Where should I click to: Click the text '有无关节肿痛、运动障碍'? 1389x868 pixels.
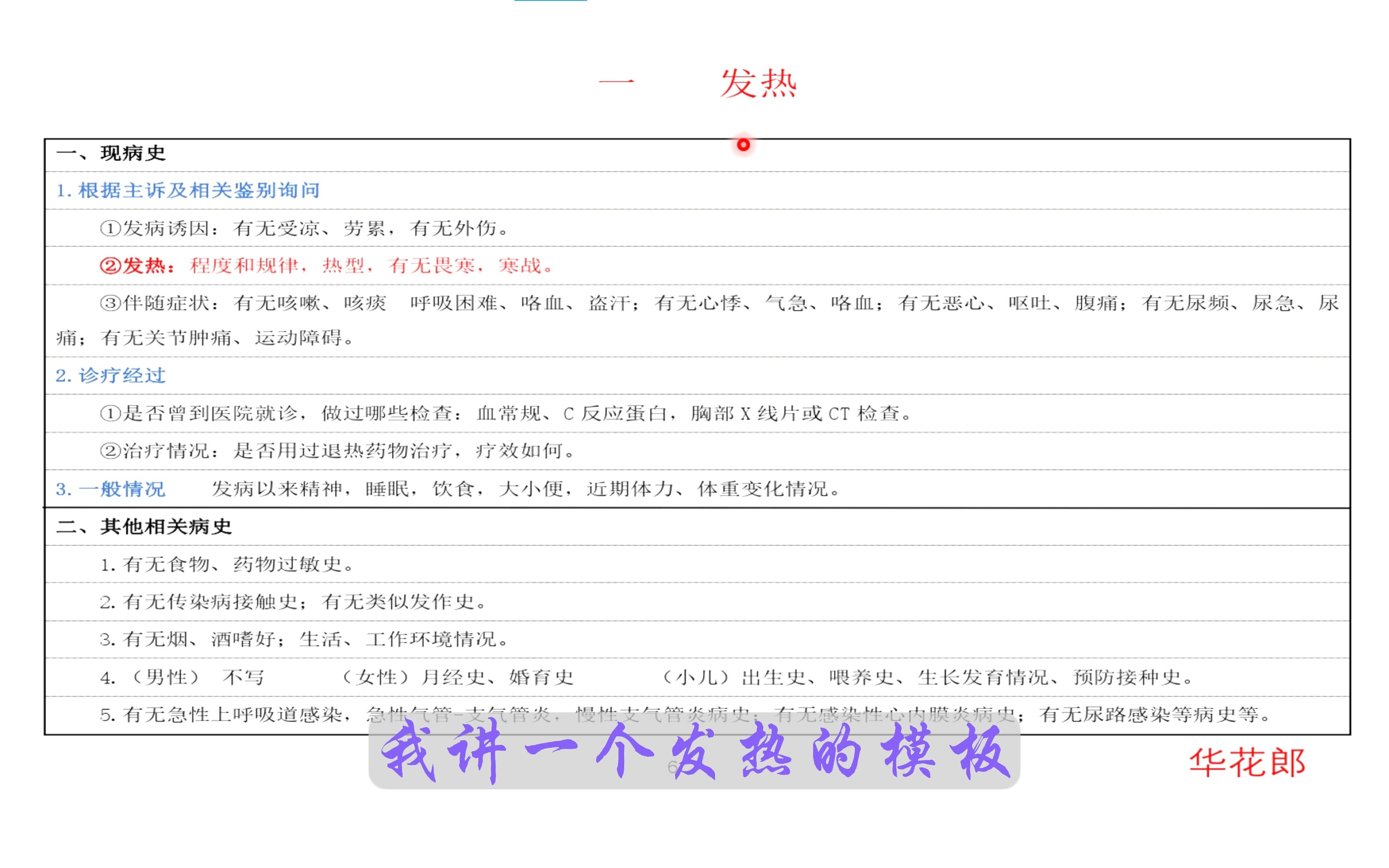[227, 338]
